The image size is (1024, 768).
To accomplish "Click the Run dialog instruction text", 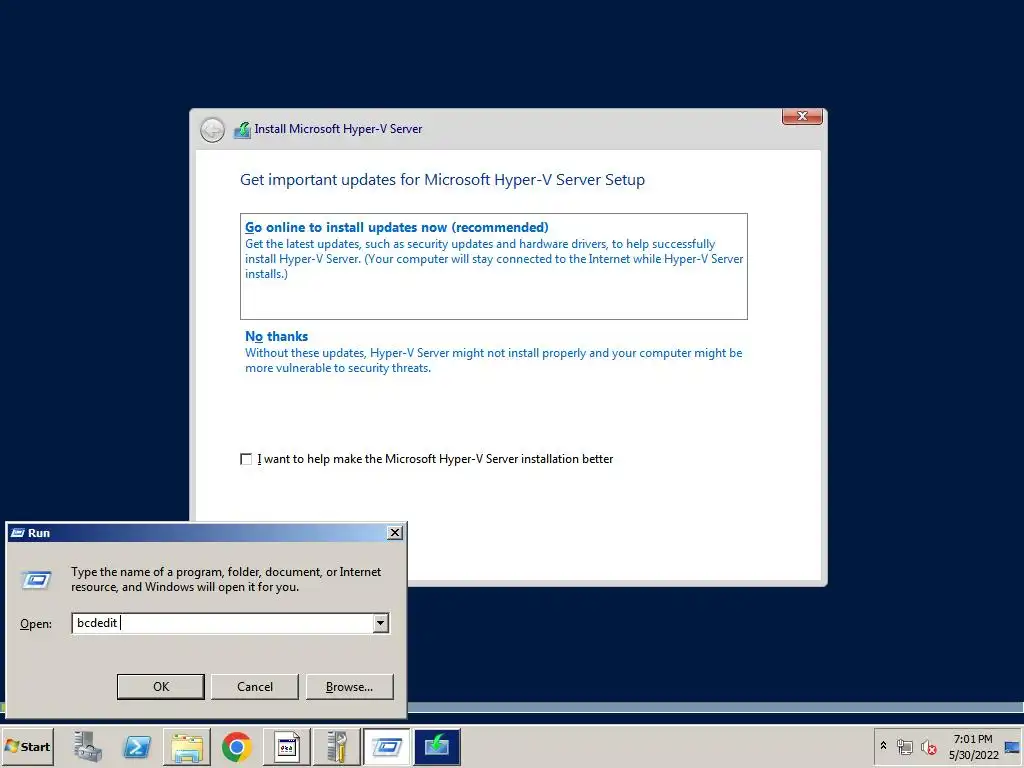I will [x=226, y=579].
